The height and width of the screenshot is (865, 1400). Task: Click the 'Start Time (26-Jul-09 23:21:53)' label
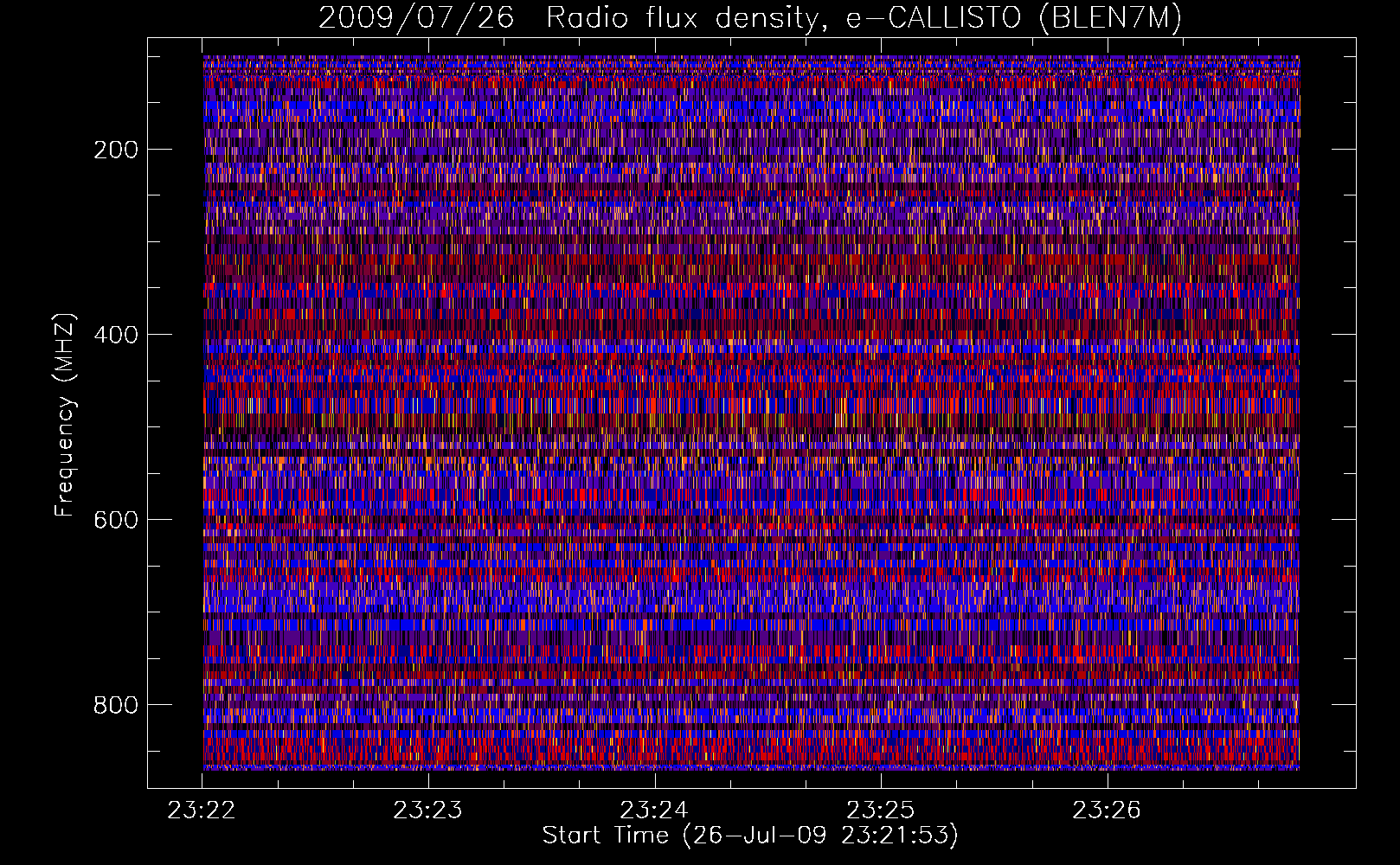pyautogui.click(x=750, y=836)
